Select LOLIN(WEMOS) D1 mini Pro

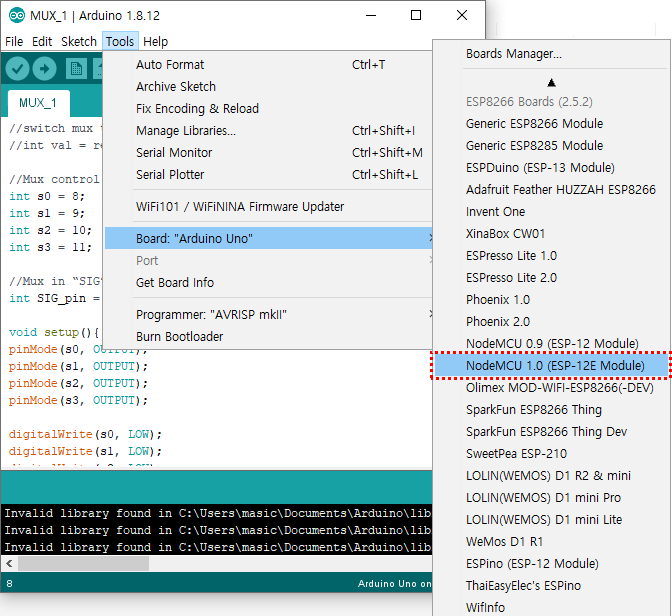552,498
